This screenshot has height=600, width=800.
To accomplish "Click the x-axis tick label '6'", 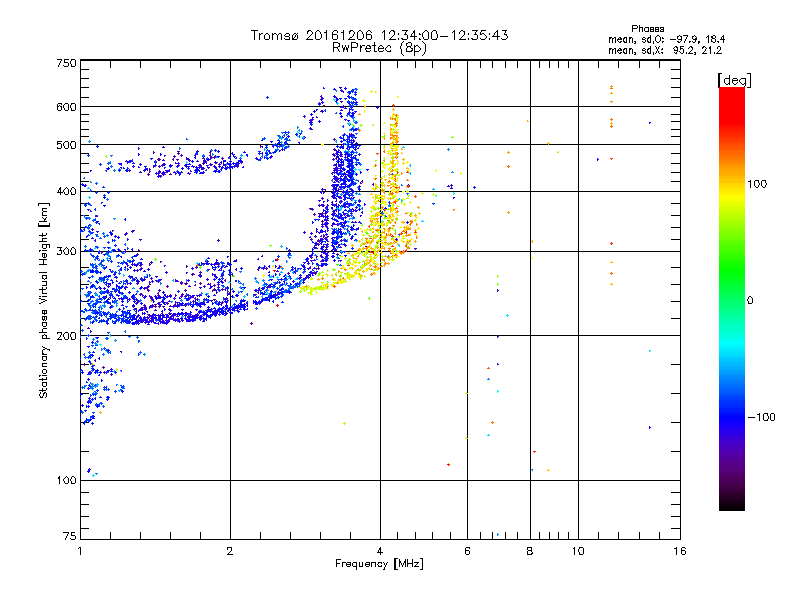I will click(467, 551).
